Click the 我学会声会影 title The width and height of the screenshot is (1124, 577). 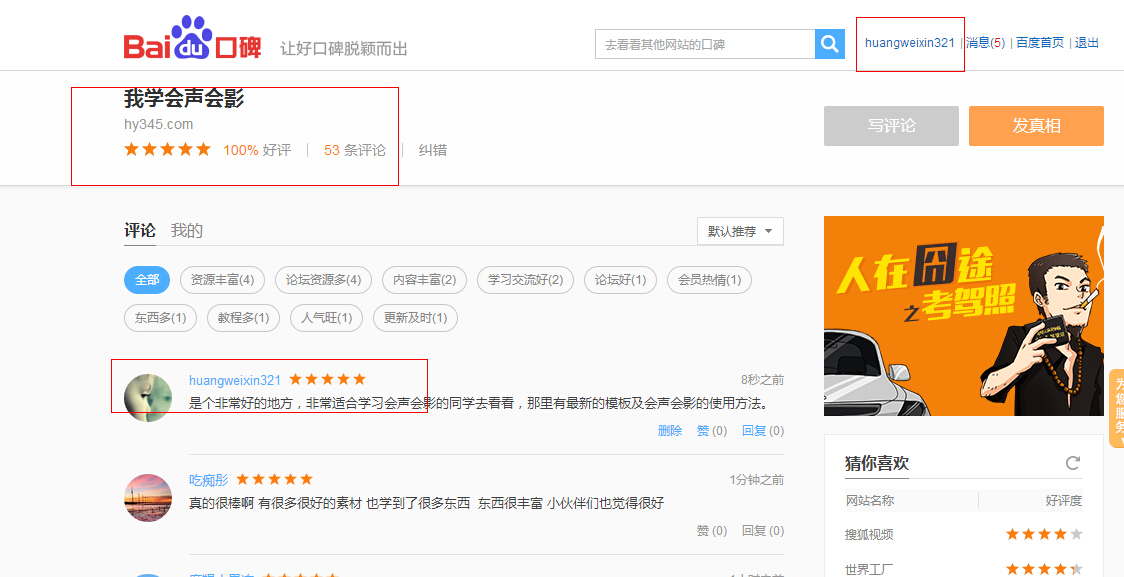coord(184,98)
